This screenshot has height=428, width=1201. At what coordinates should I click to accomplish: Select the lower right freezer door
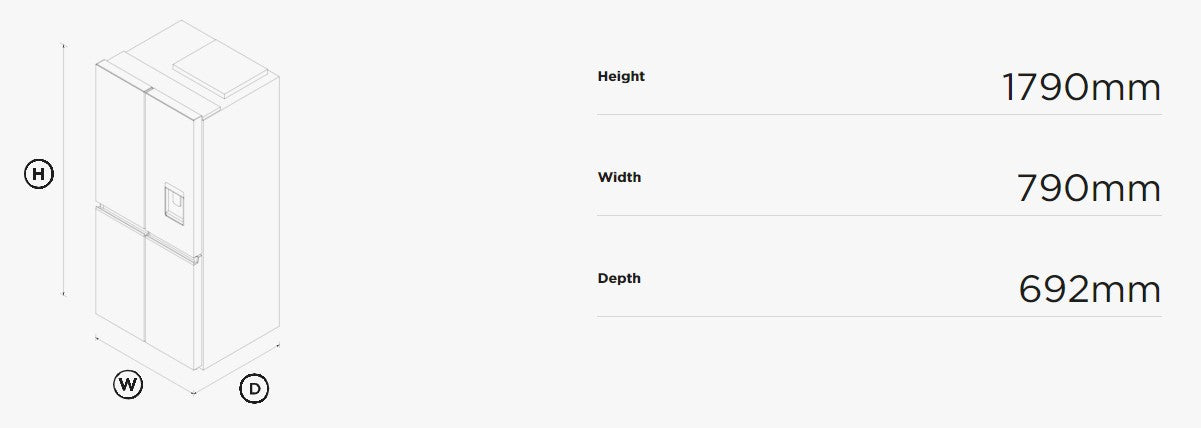pyautogui.click(x=172, y=295)
